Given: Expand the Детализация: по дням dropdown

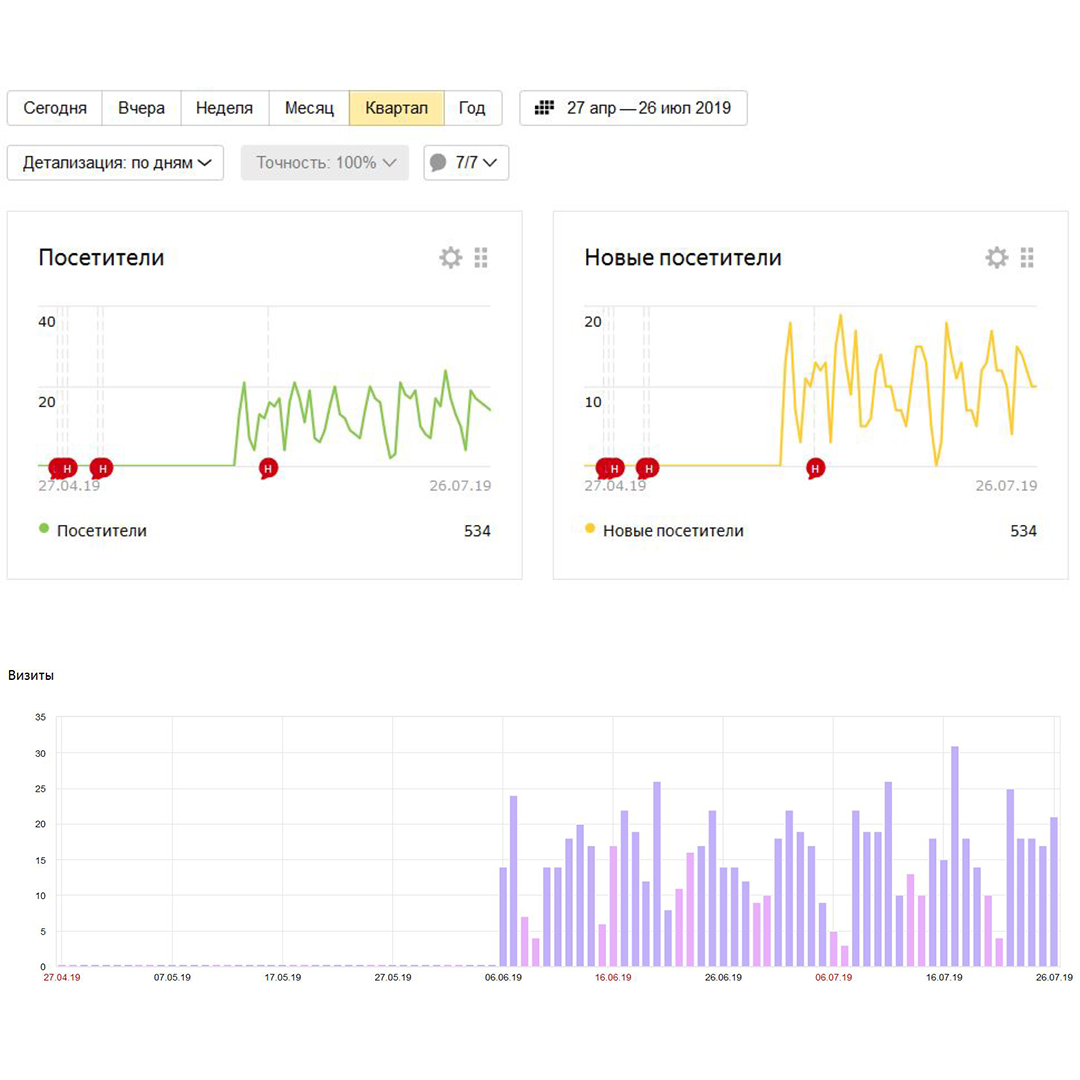Looking at the screenshot, I should click(x=115, y=163).
